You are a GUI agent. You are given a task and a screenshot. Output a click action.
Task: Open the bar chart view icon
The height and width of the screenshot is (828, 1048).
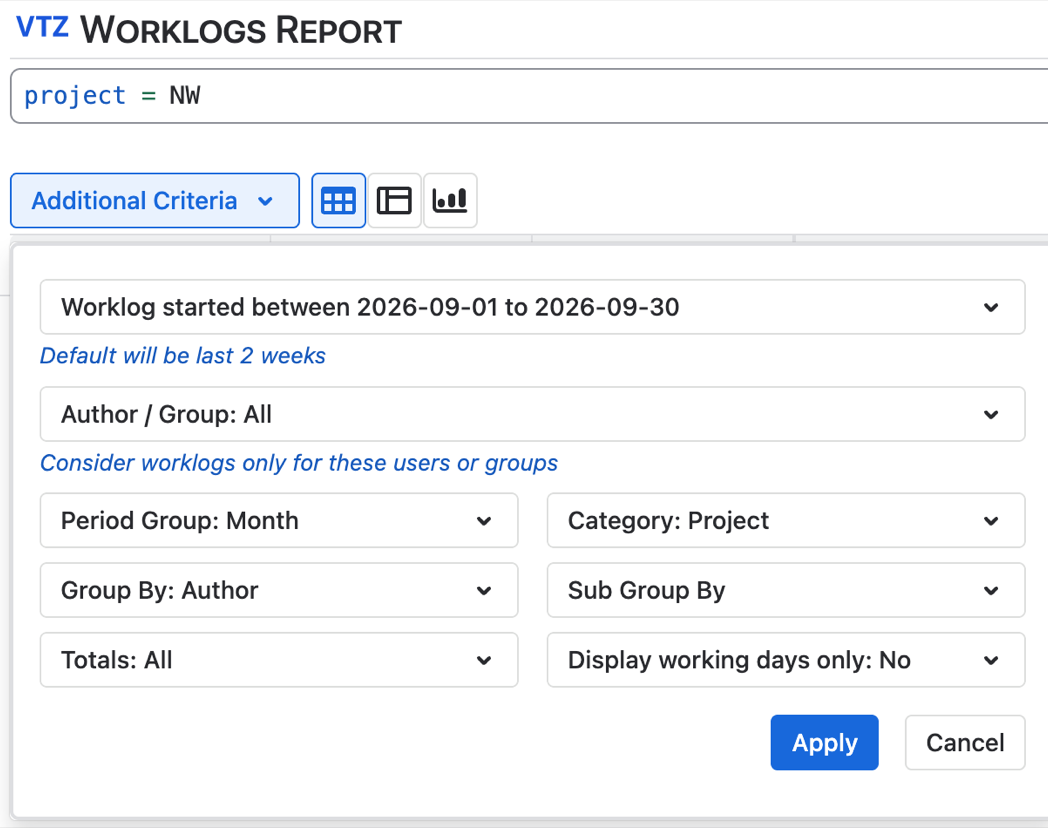coord(450,200)
